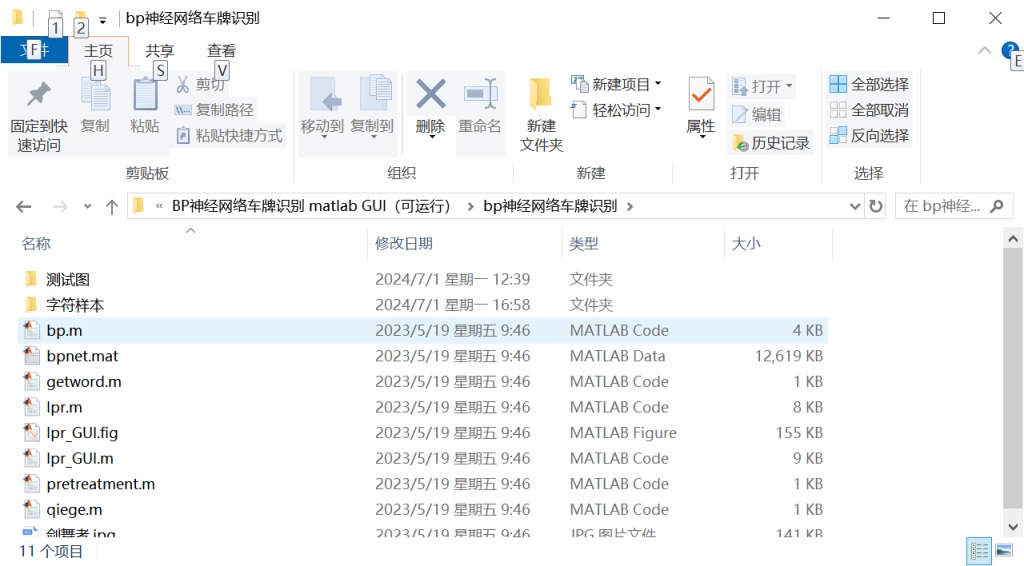The width and height of the screenshot is (1024, 566).
Task: Sort by Size (大小) column header
Action: pos(746,244)
